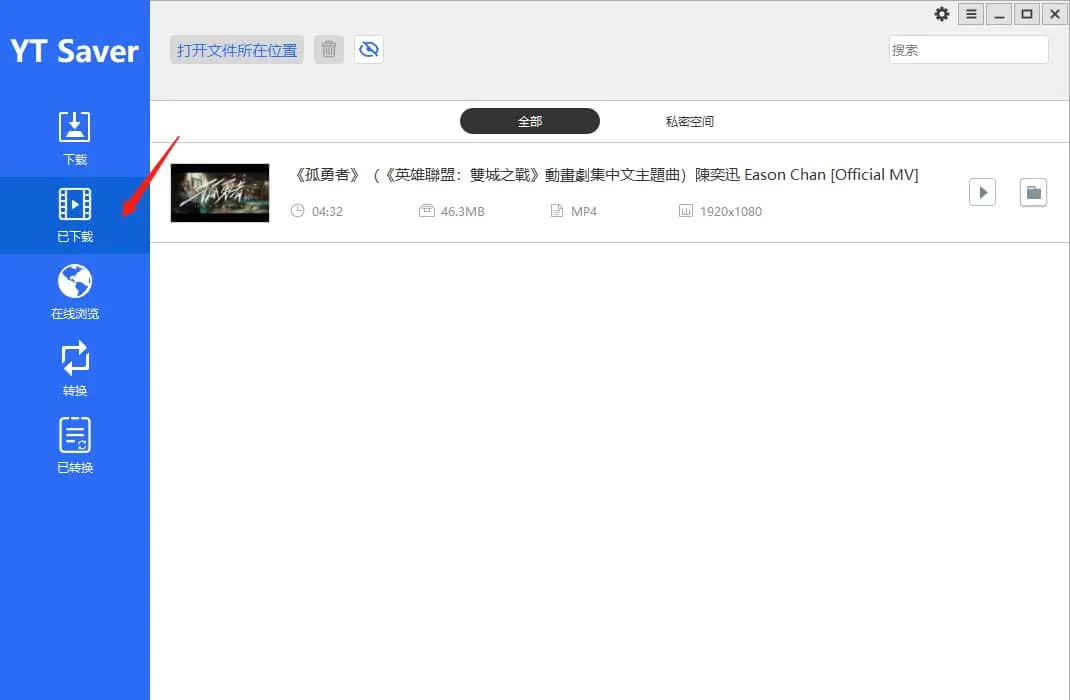Switch to the 全部 (All) tab

click(529, 121)
